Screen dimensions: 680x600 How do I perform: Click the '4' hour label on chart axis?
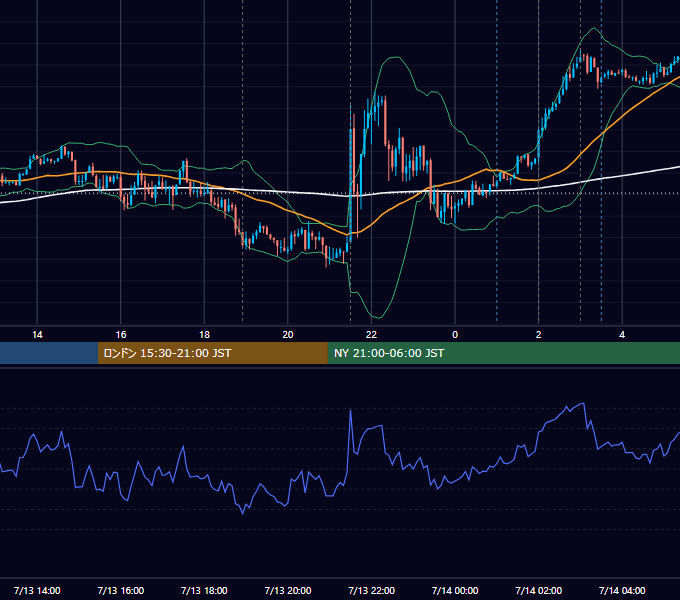[622, 335]
